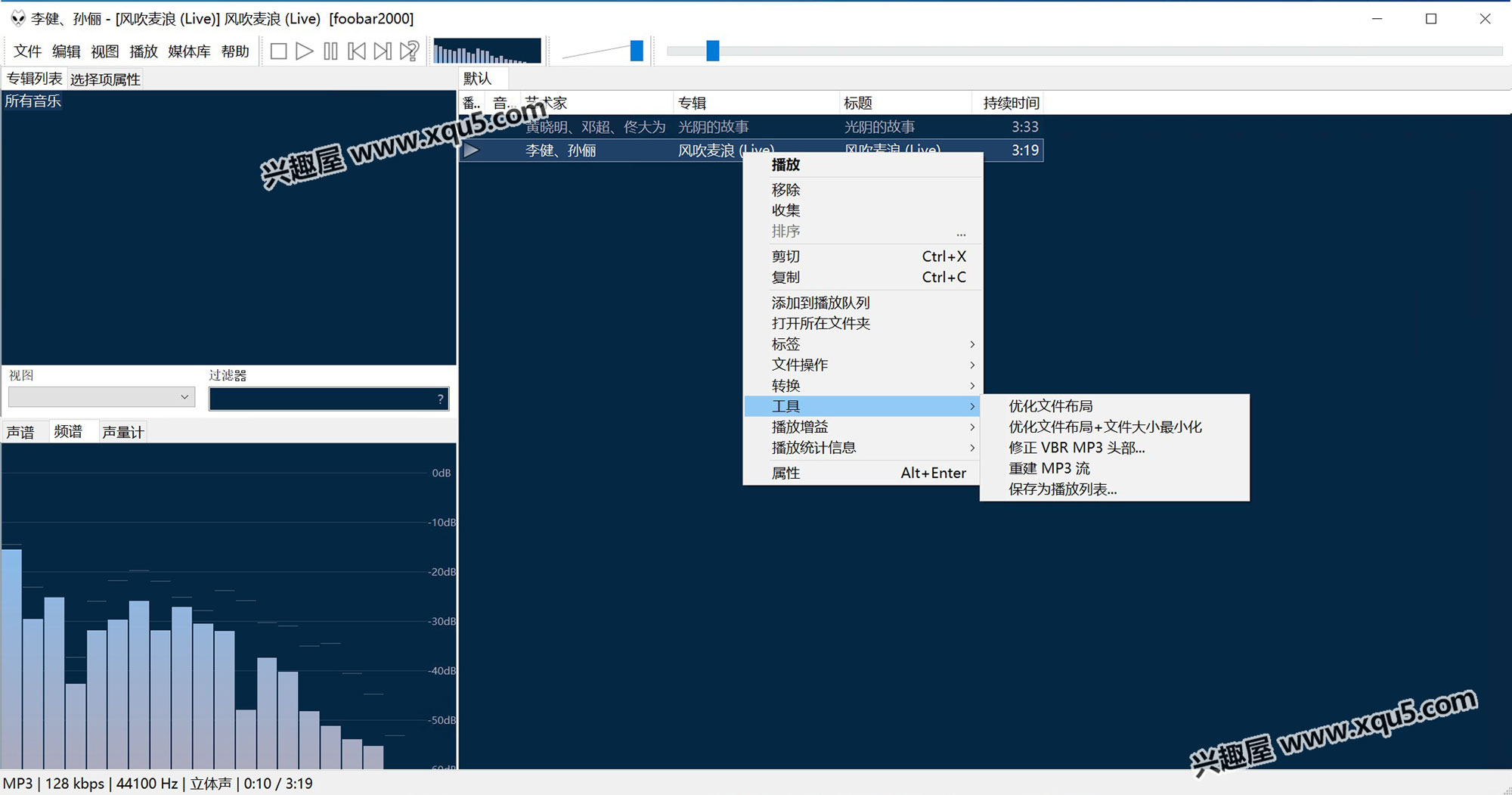Viewport: 1512px width, 795px height.
Task: Sort by 持续时间 column header
Action: coord(1008,103)
